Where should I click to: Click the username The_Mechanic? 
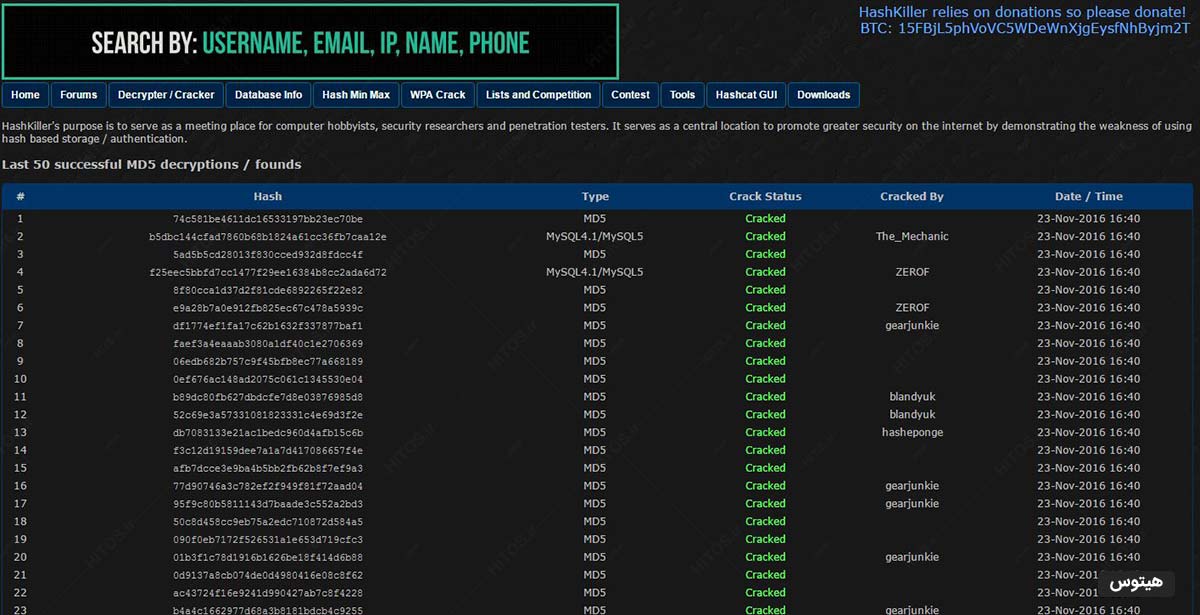point(912,237)
